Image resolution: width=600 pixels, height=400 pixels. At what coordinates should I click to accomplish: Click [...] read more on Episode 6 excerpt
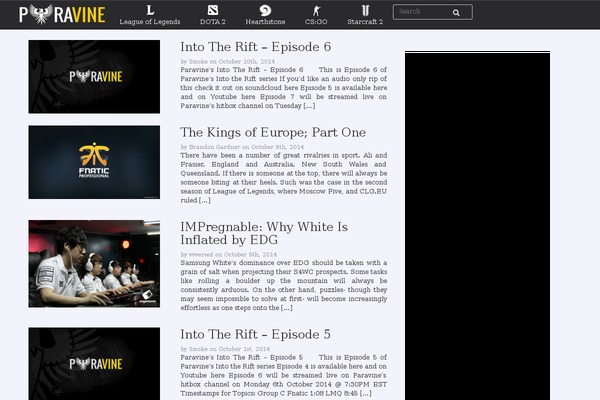coord(309,106)
